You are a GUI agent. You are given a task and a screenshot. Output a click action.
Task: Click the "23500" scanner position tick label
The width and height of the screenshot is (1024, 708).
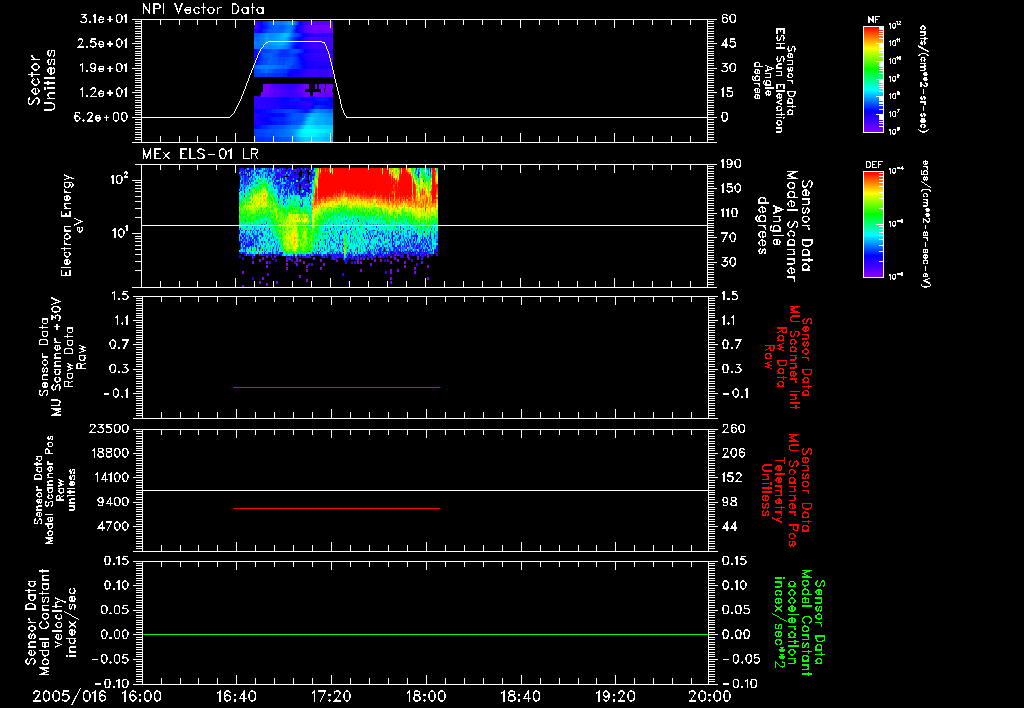108,428
